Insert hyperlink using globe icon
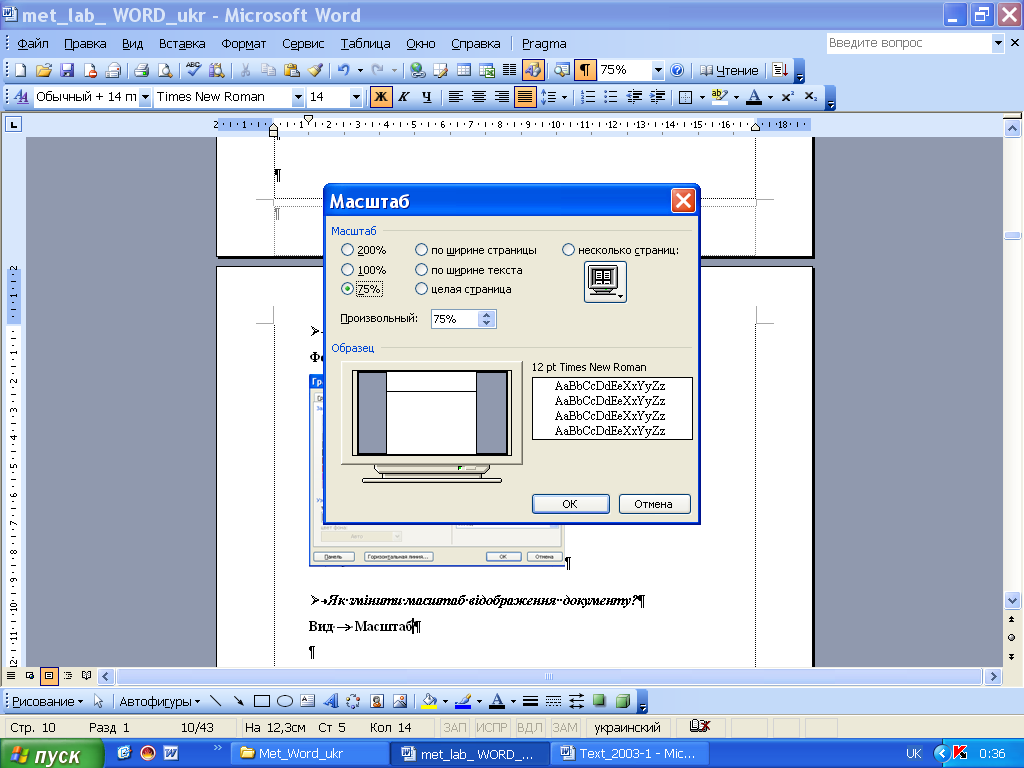The height and width of the screenshot is (768, 1024). pos(418,70)
